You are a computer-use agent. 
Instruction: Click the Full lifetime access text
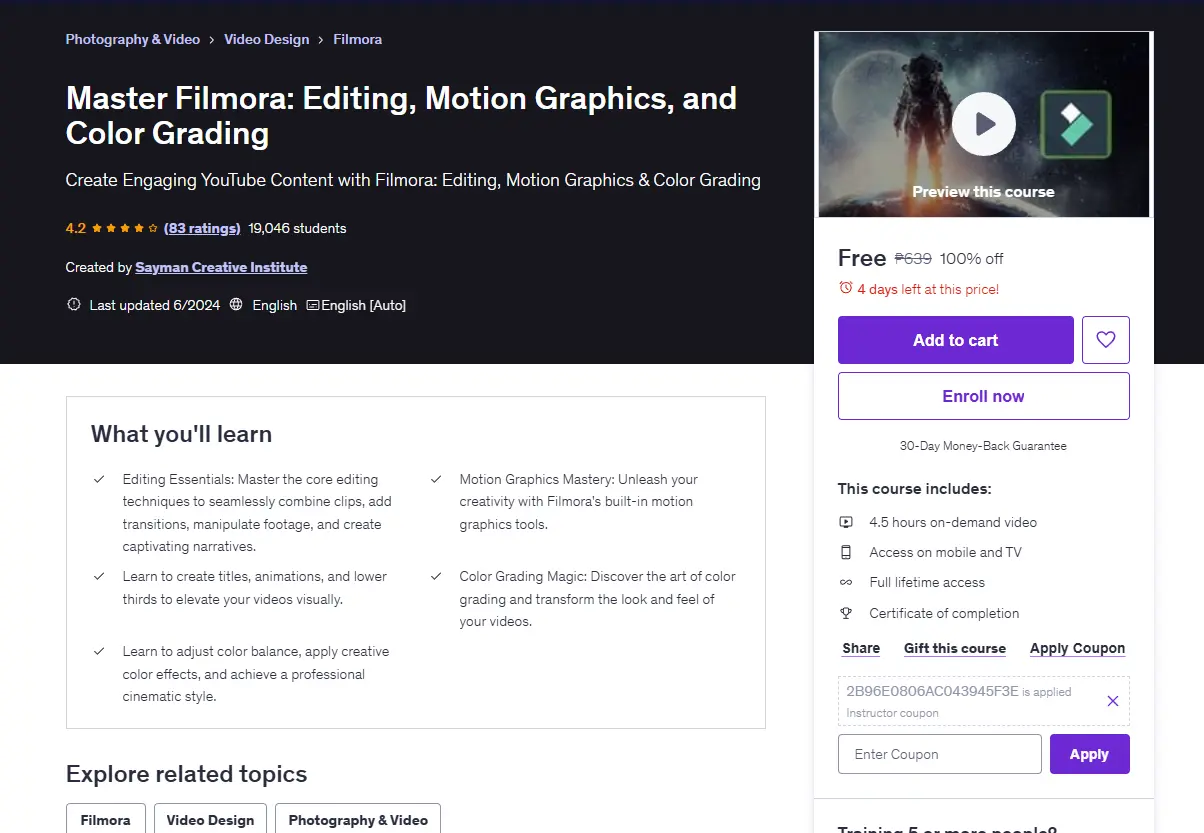click(x=927, y=582)
